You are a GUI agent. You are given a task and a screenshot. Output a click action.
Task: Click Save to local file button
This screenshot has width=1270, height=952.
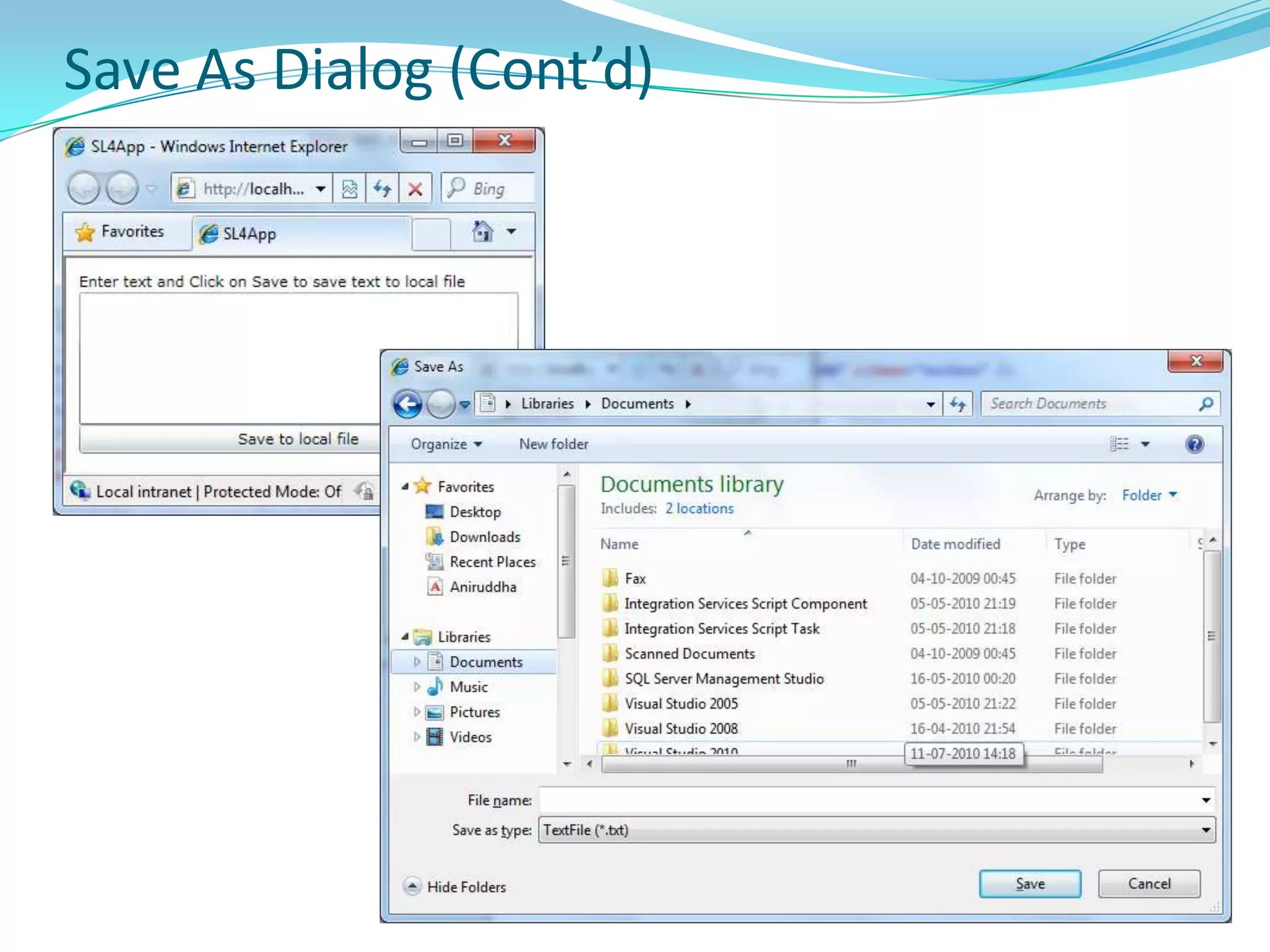click(x=230, y=439)
